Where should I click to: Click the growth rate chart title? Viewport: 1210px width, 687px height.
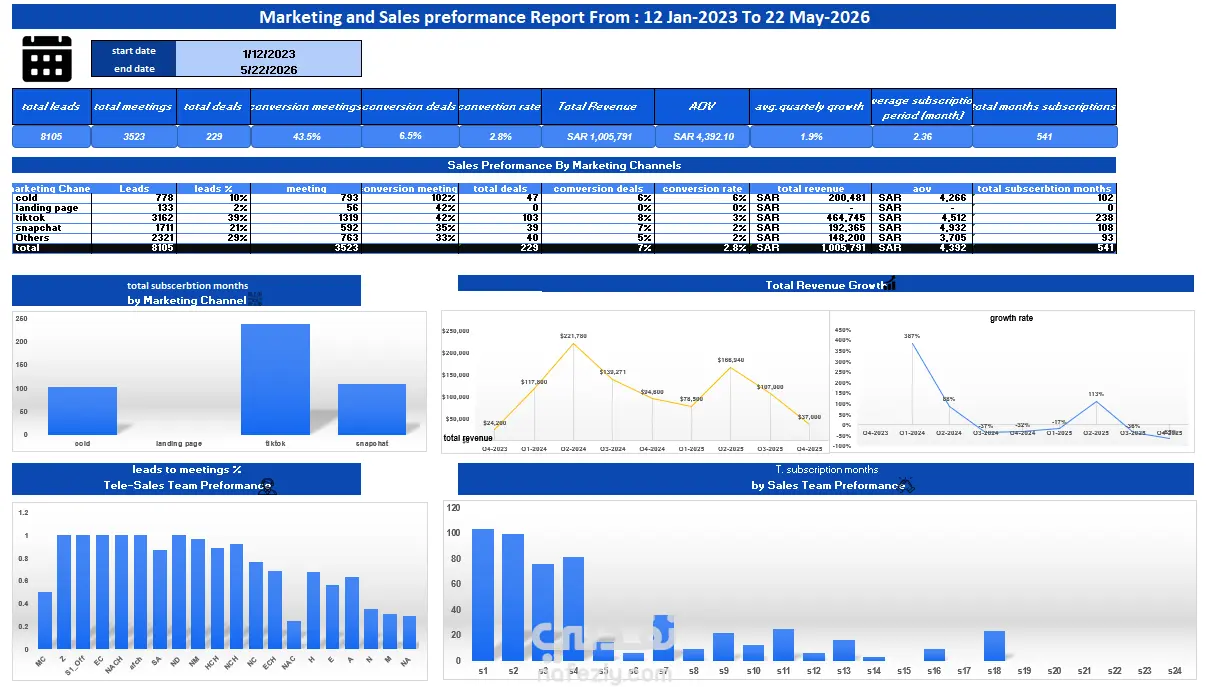1011,318
